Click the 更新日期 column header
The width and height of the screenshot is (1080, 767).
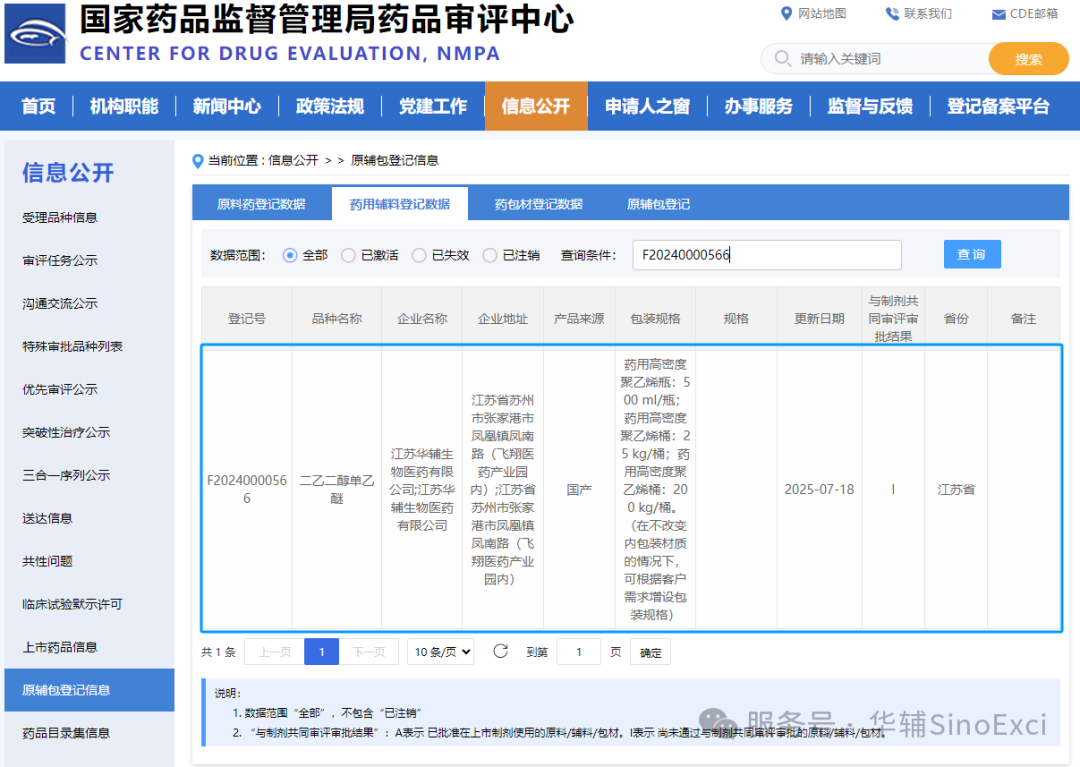[x=819, y=319]
